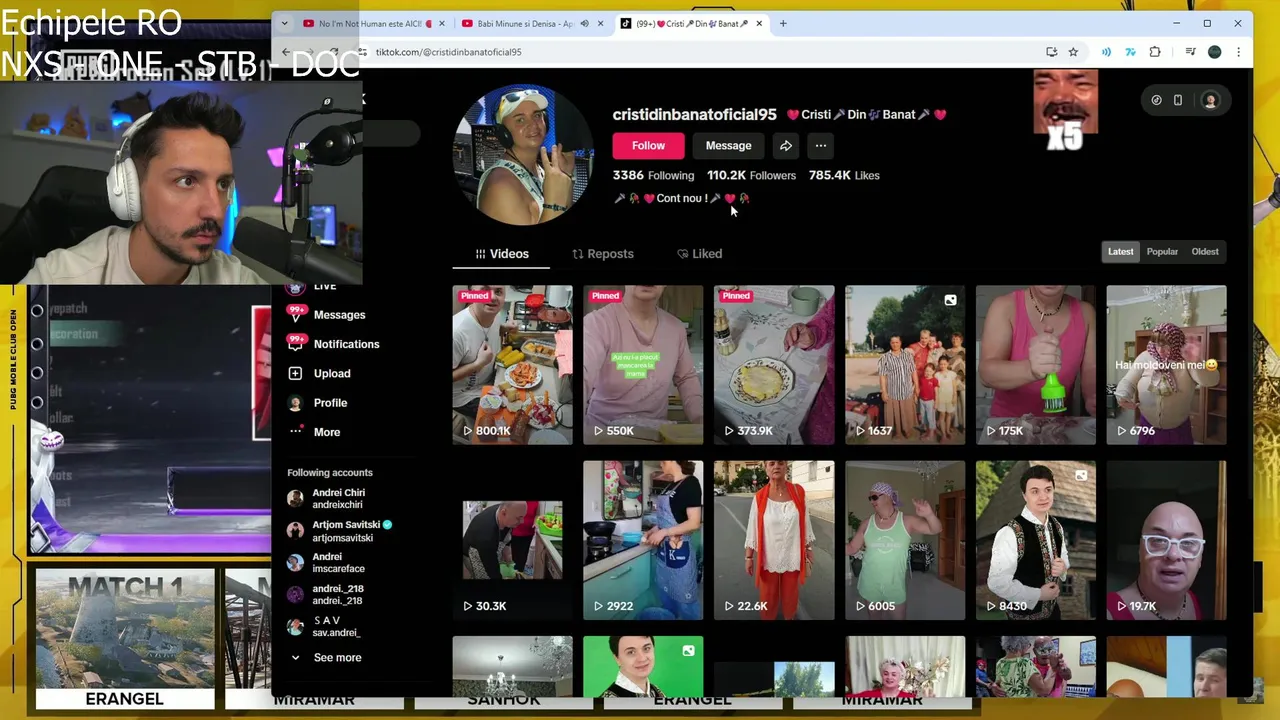Open Artjom Savitski following account

[x=339, y=531]
